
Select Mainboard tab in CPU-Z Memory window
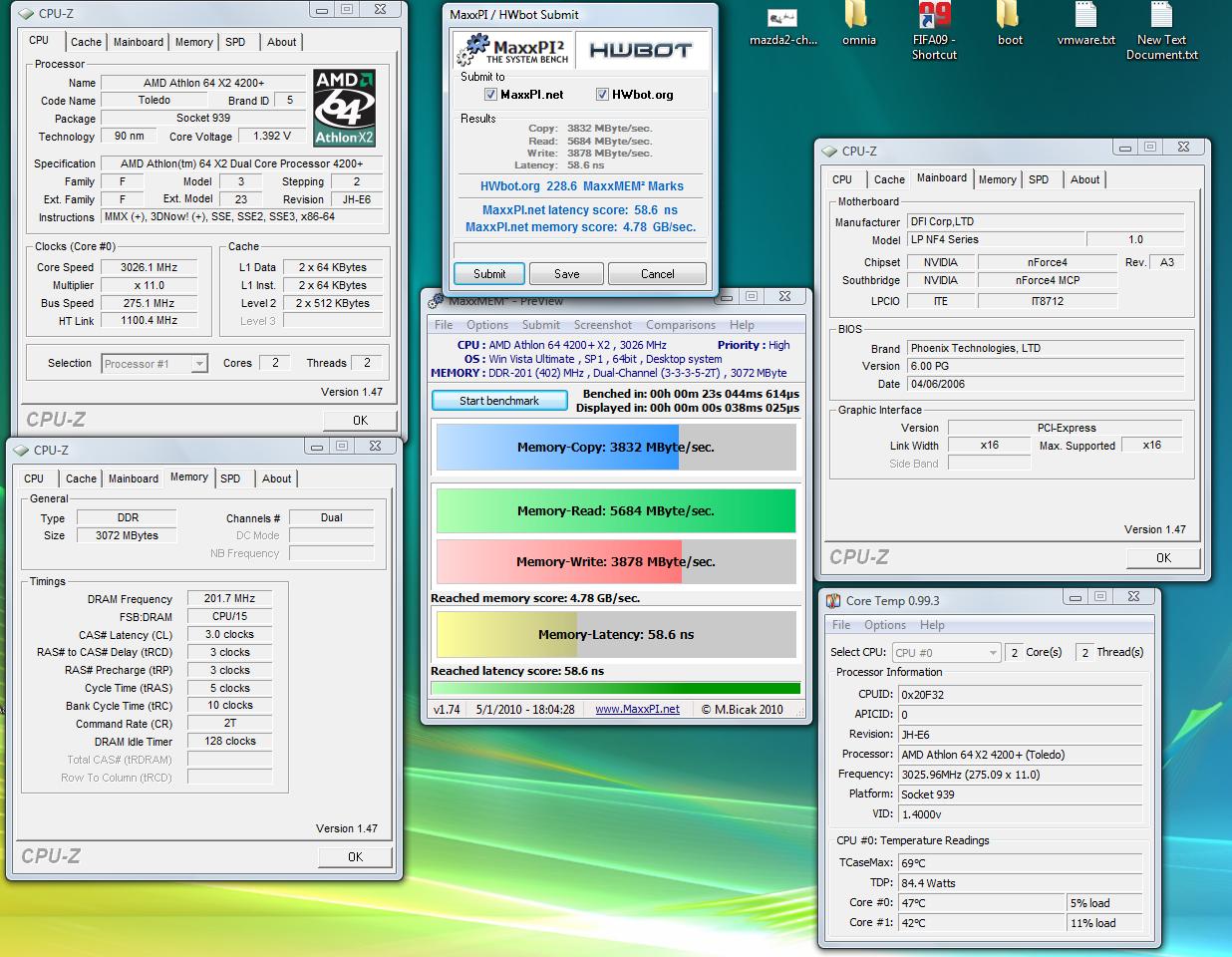tap(134, 478)
